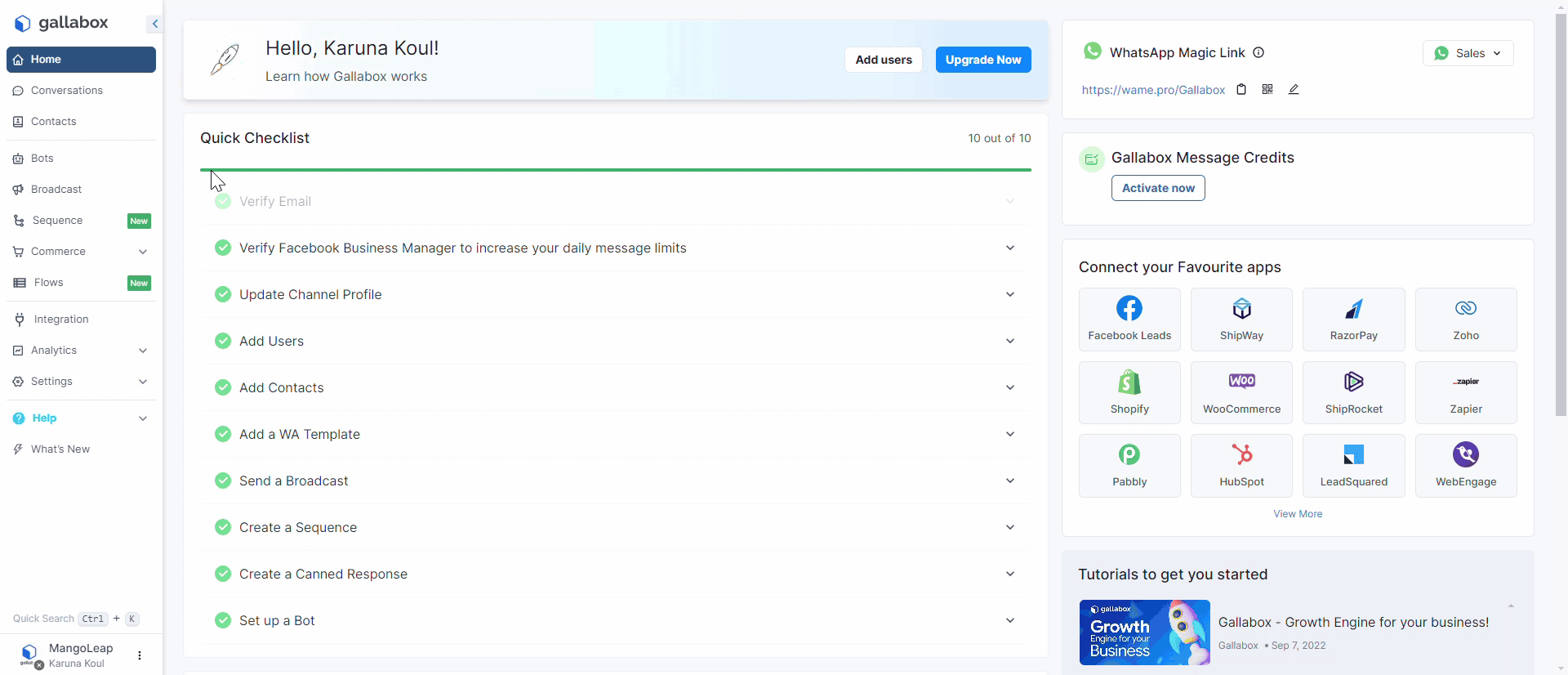
Task: Click the Send a Broadcast checkmark
Action: coord(223,481)
